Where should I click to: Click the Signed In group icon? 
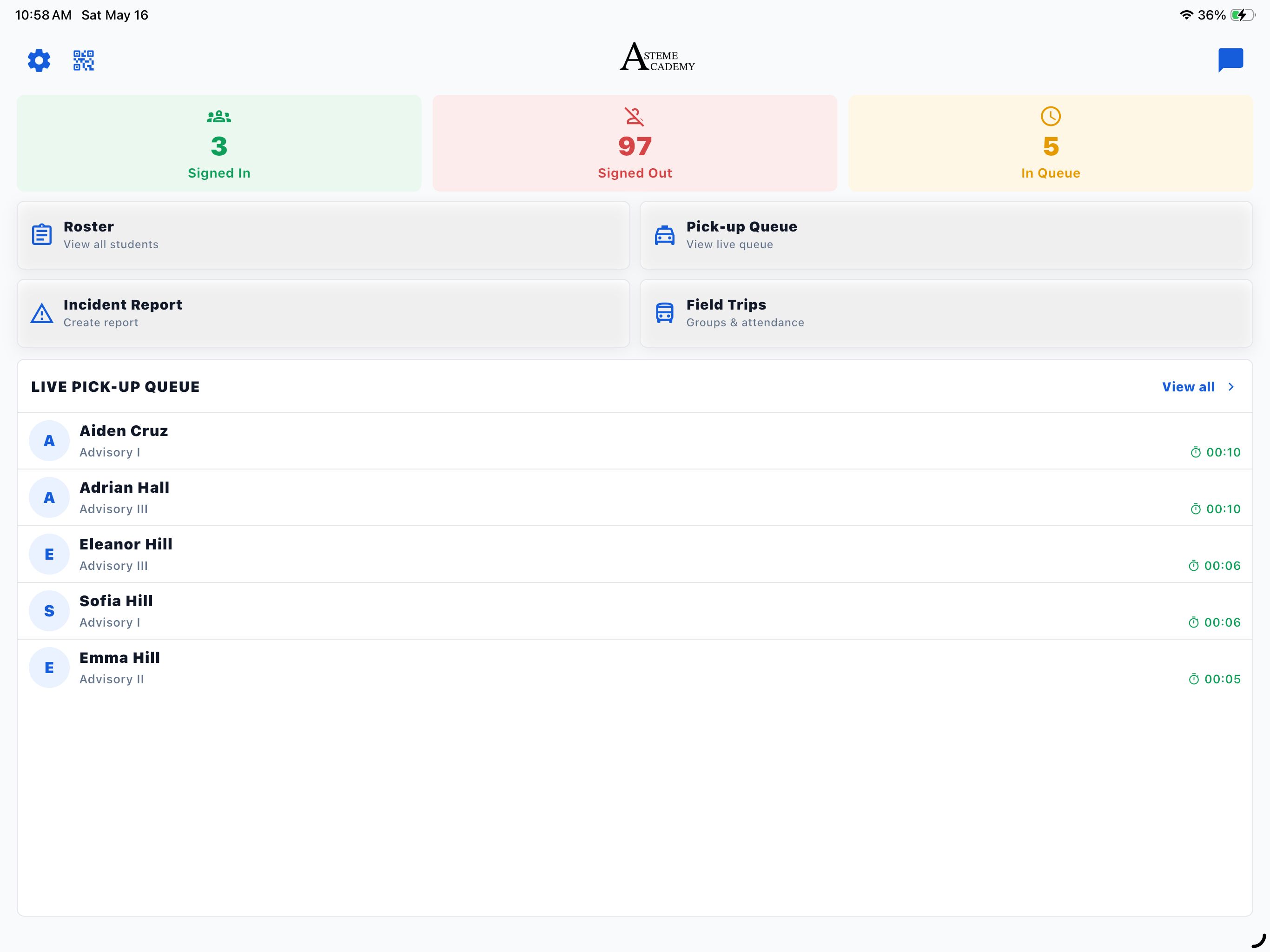click(219, 117)
